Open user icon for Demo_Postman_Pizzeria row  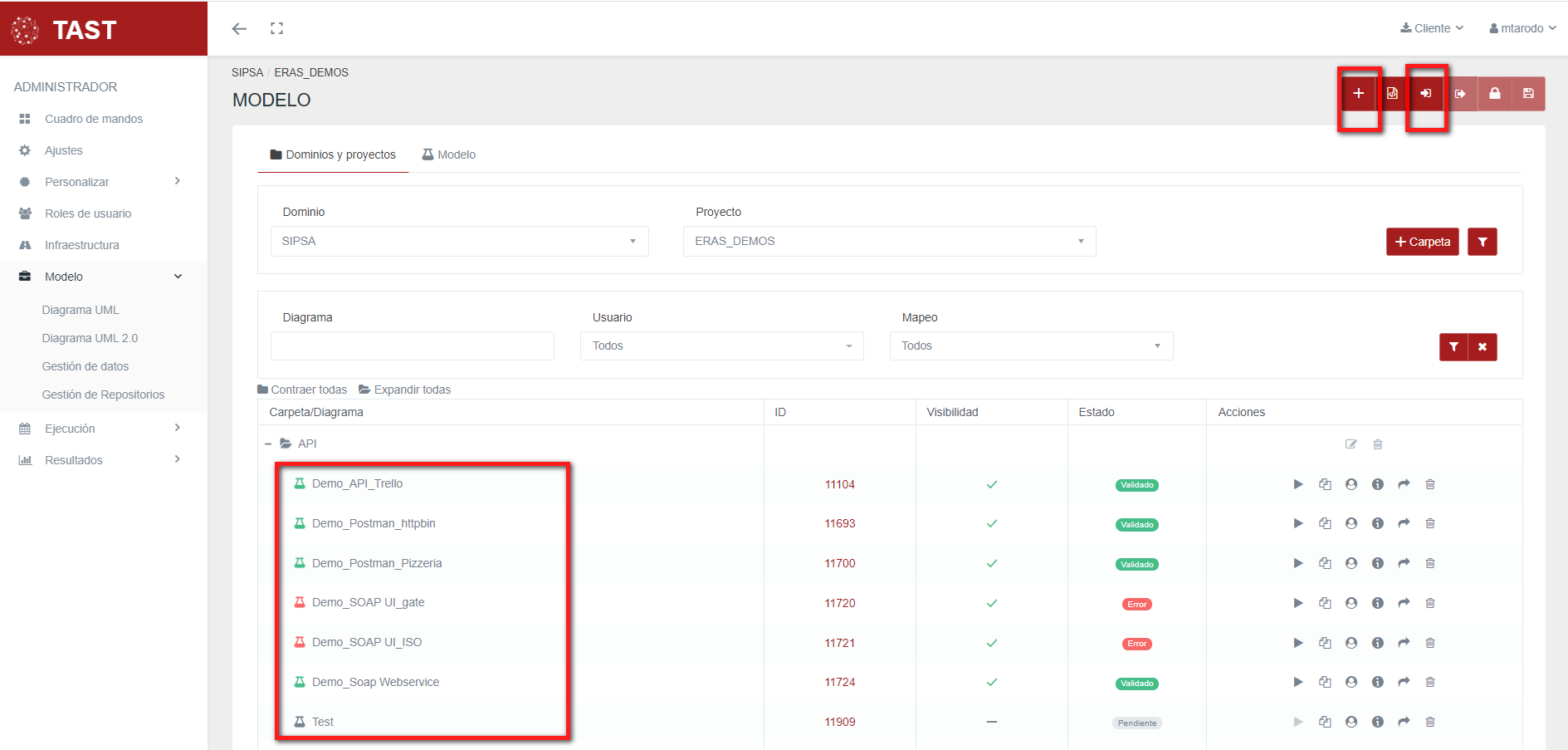pos(1351,563)
